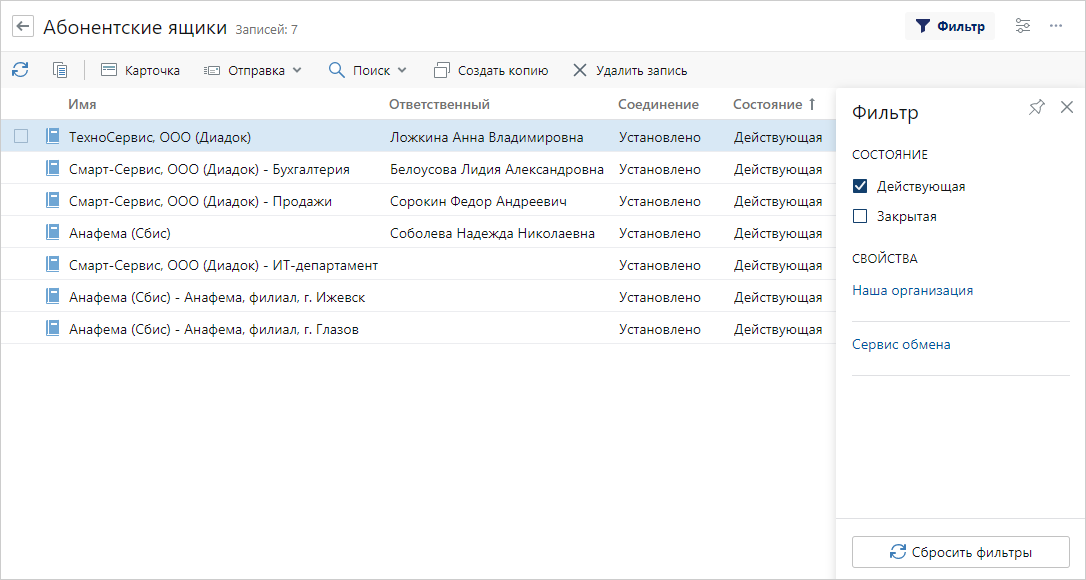Close the Filter panel
This screenshot has width=1086, height=580.
1066,107
